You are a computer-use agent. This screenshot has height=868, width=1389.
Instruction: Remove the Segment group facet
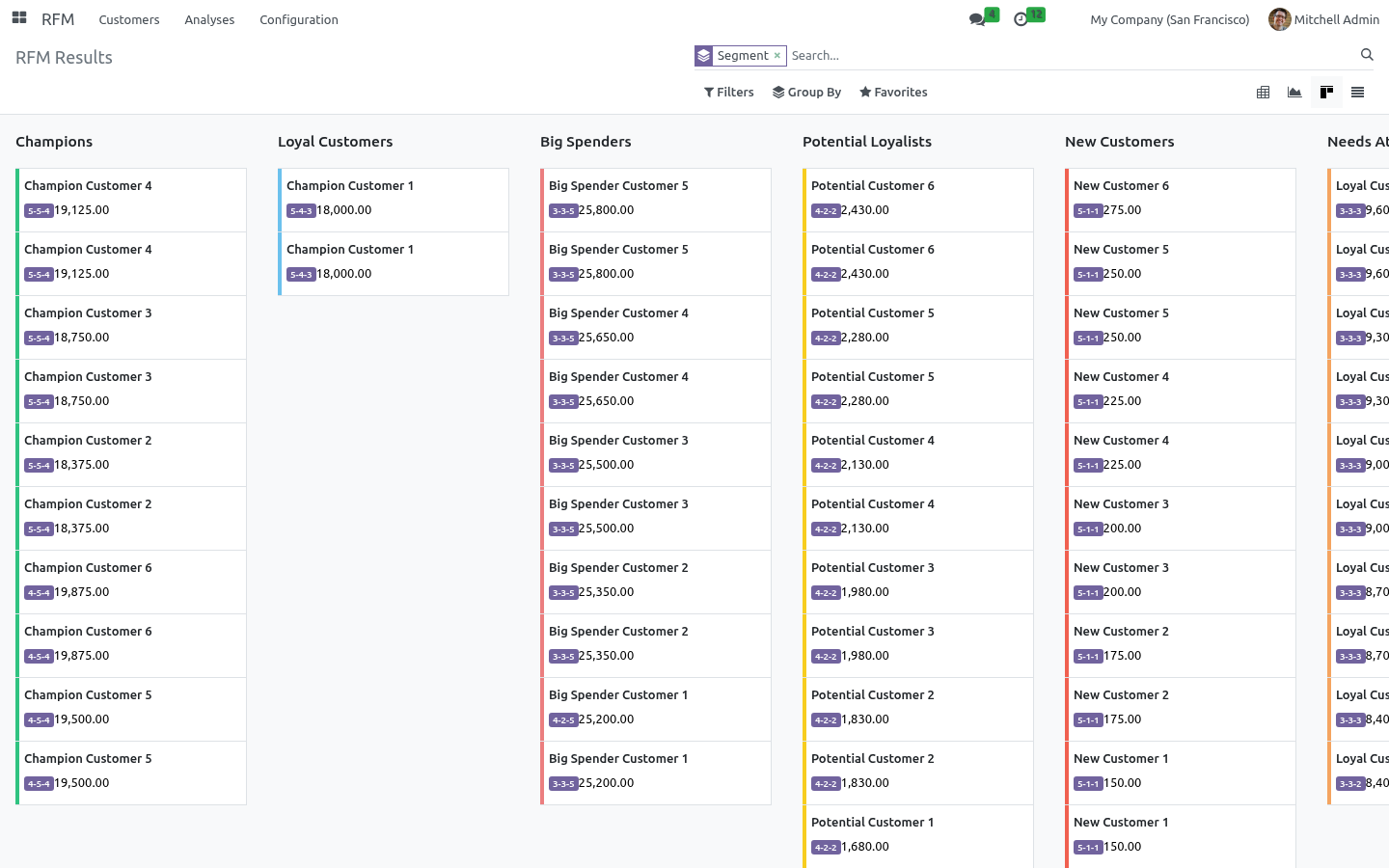point(777,56)
